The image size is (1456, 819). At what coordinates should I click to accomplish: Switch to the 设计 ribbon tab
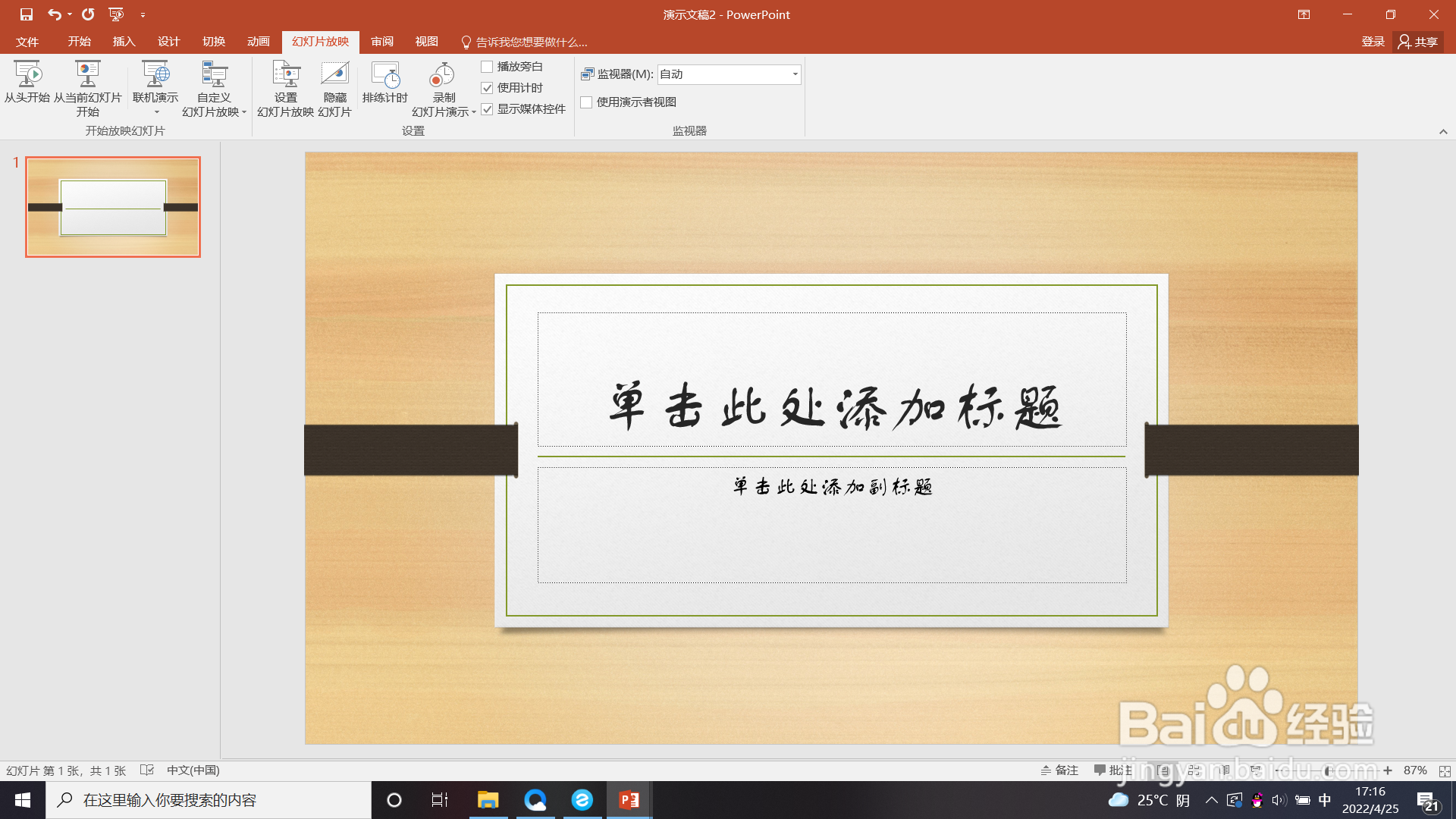click(168, 42)
